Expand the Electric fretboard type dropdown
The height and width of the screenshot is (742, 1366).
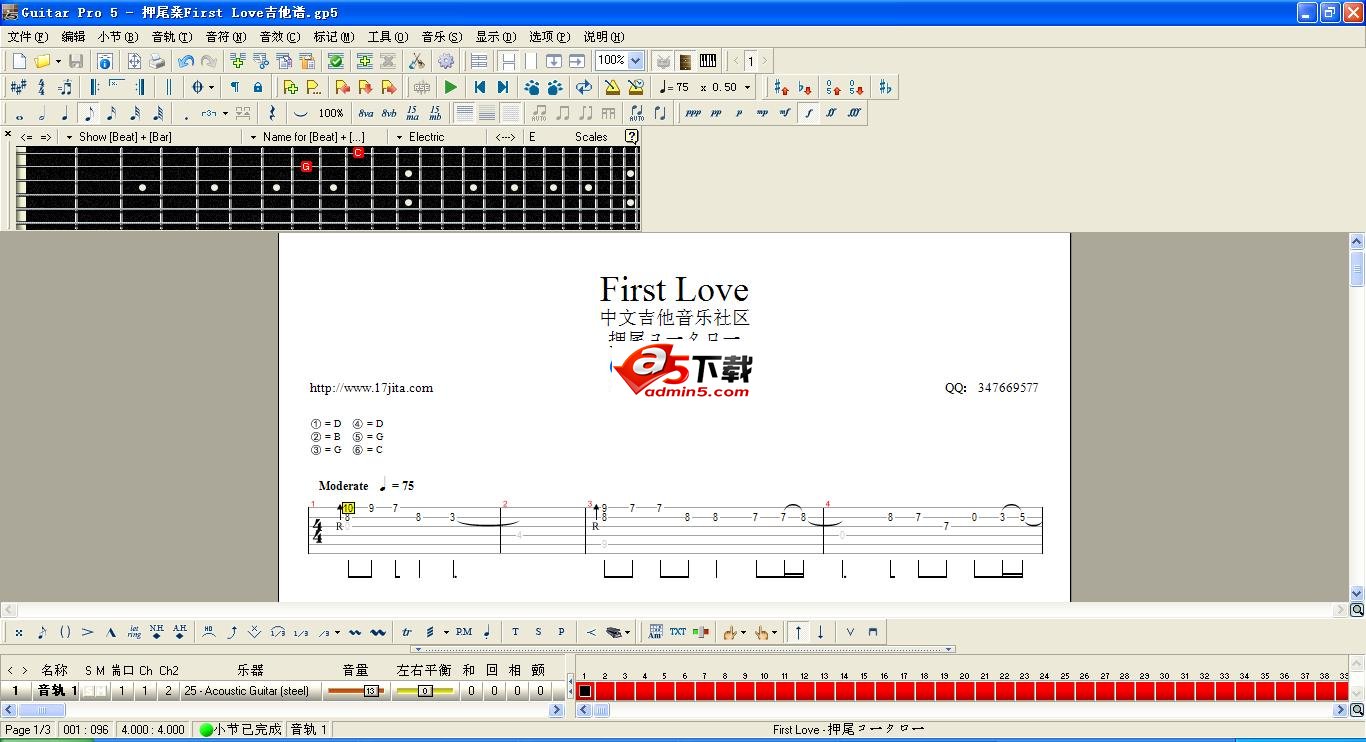[400, 137]
